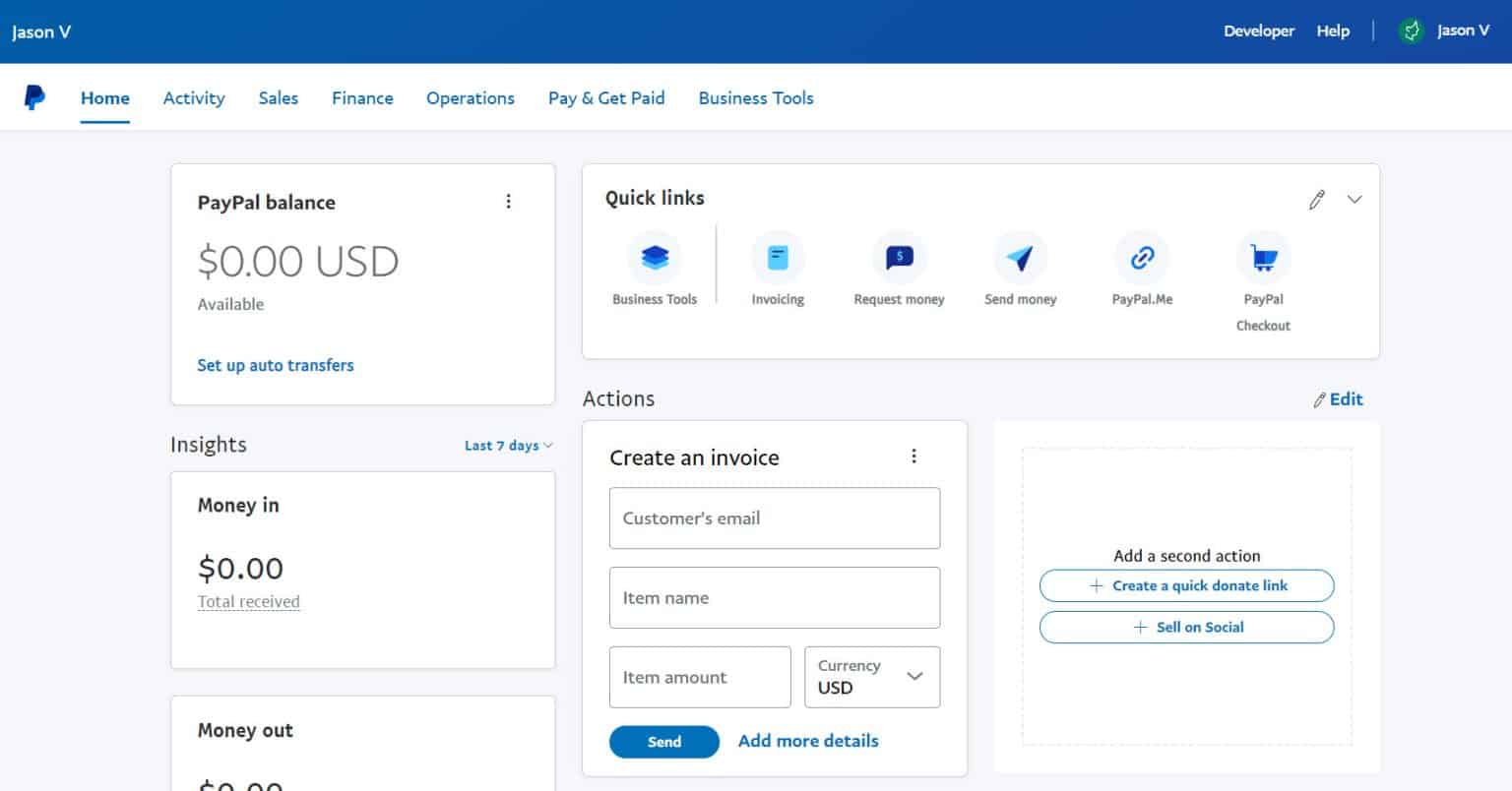
Task: Click Set up auto transfers
Action: coord(276,365)
